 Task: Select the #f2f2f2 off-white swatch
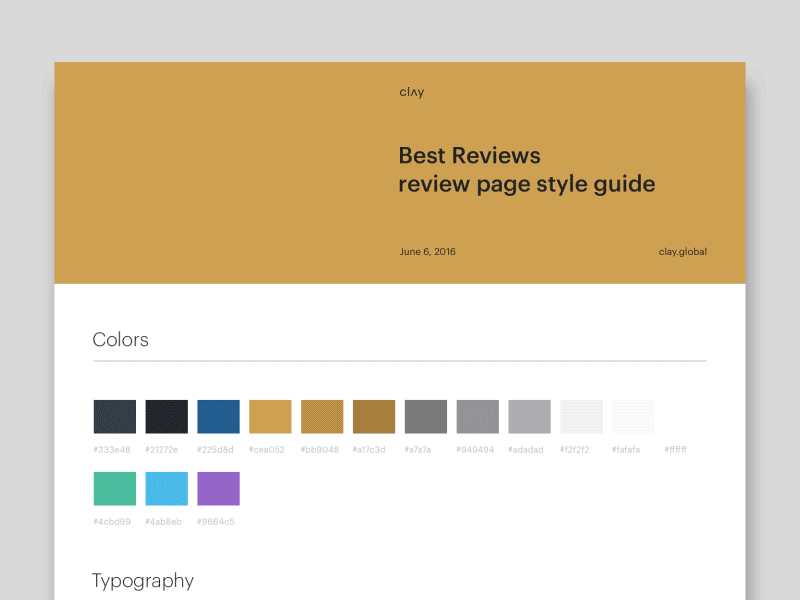582,416
